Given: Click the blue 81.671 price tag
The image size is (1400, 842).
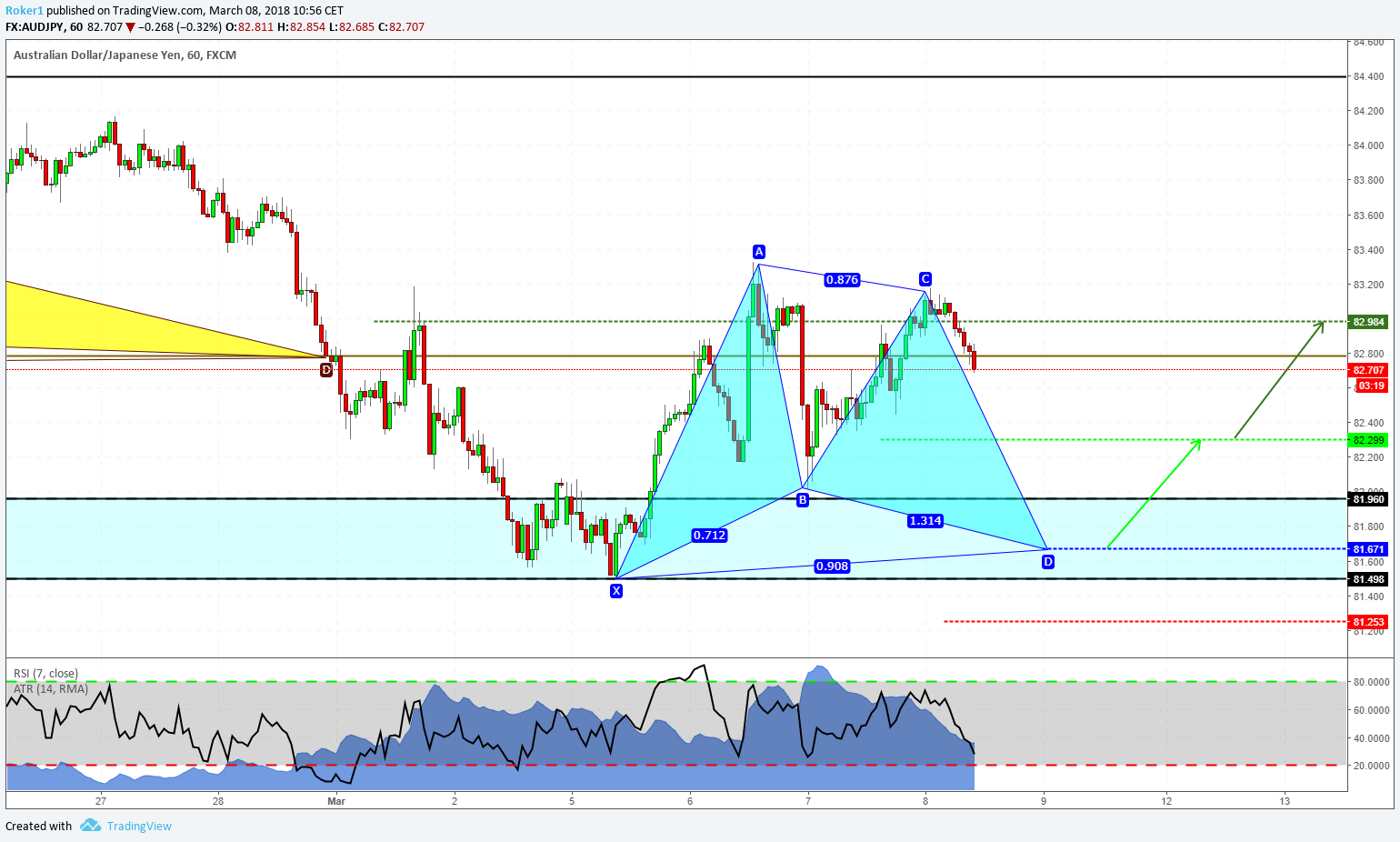Looking at the screenshot, I should point(1368,549).
